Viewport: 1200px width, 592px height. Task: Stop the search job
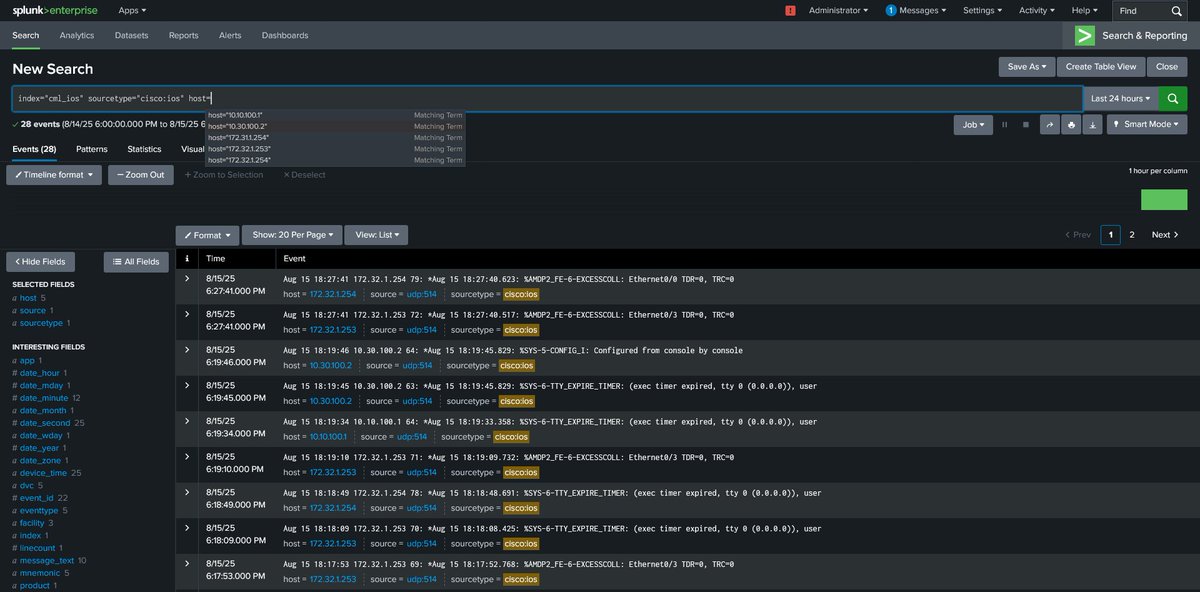click(1025, 125)
